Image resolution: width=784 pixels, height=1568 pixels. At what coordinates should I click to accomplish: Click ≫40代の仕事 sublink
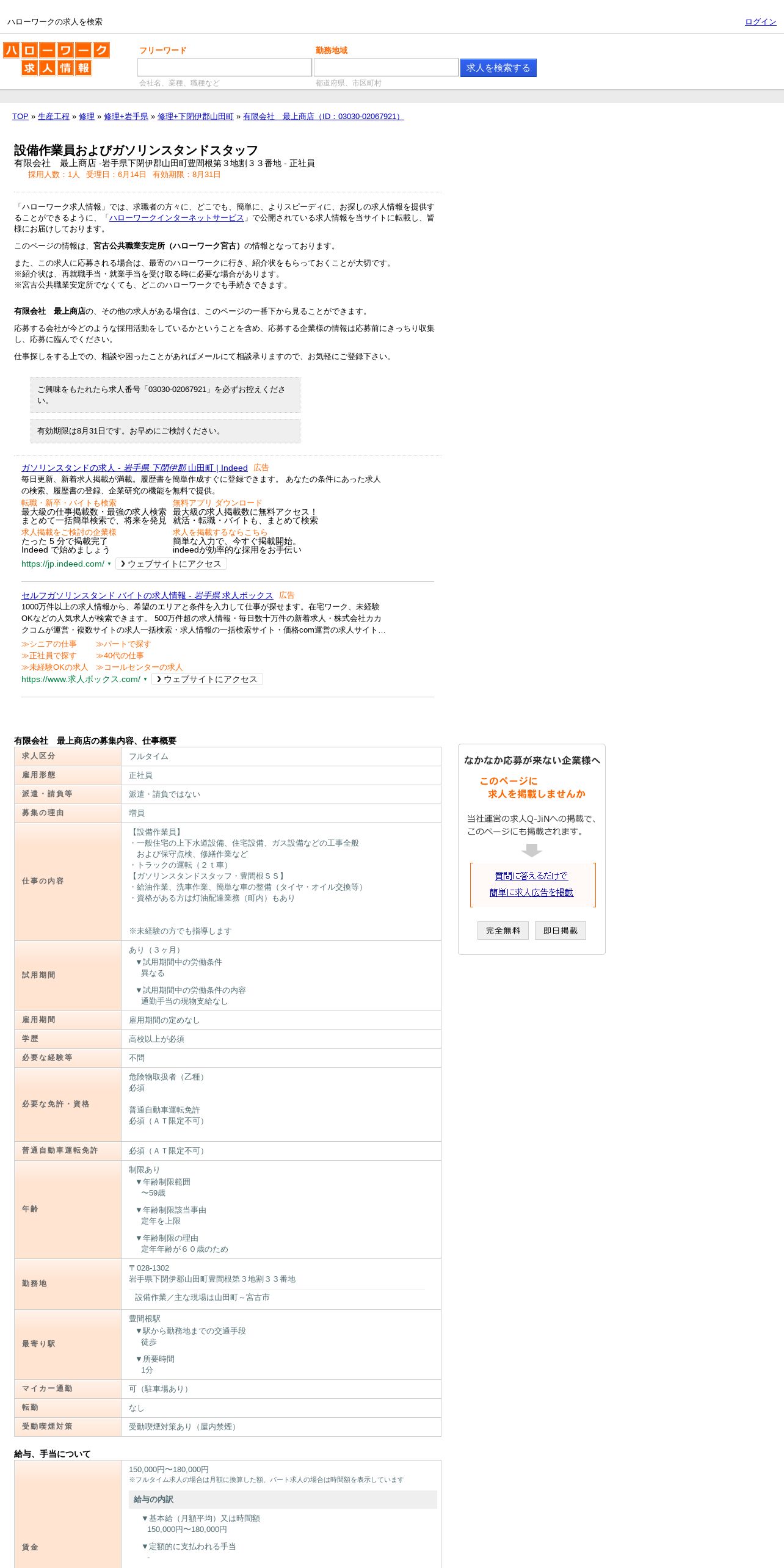coord(120,656)
